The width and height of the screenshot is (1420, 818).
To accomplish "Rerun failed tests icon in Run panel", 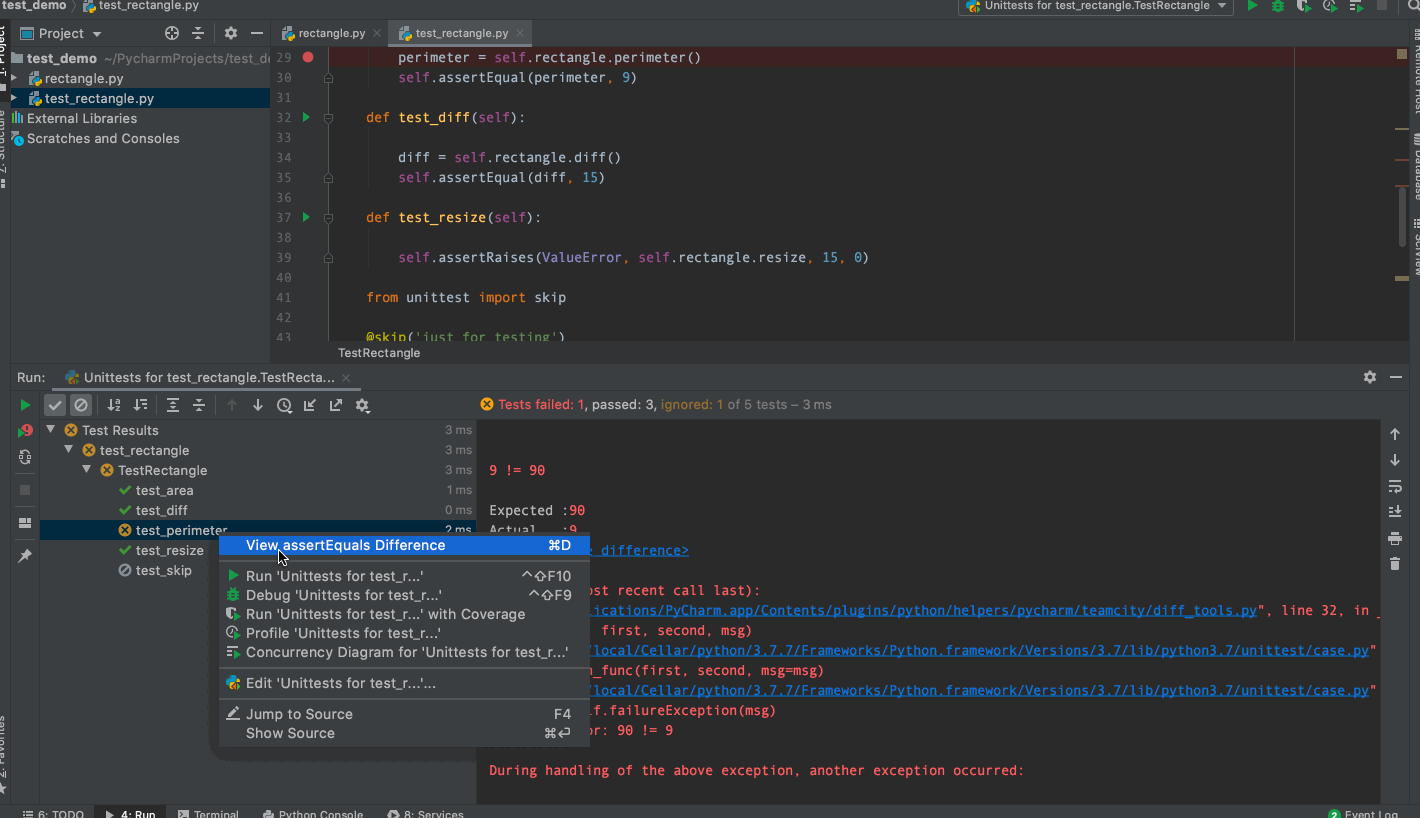I will [x=25, y=431].
